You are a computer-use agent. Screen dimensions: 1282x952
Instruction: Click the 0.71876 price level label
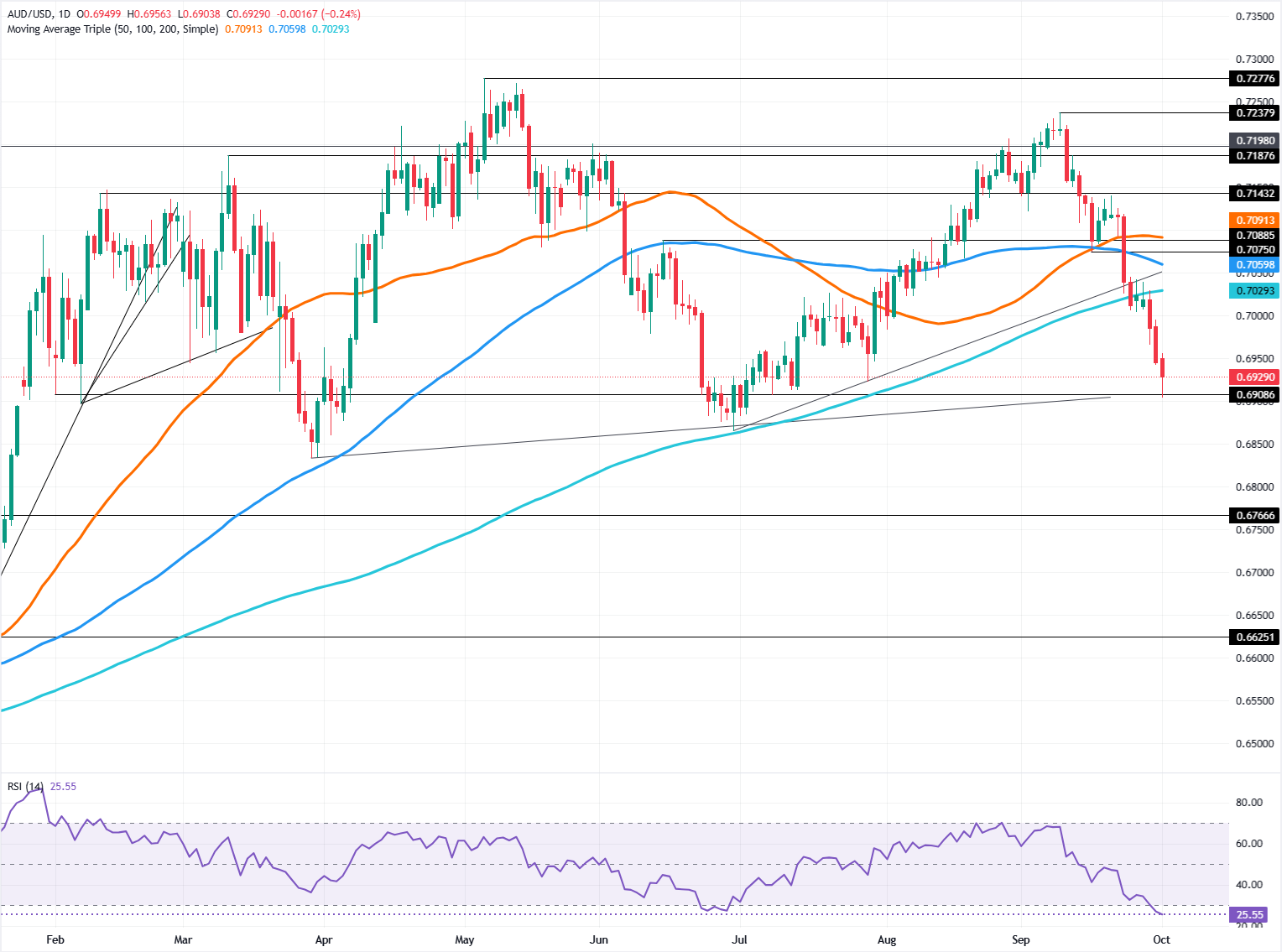pyautogui.click(x=1253, y=156)
